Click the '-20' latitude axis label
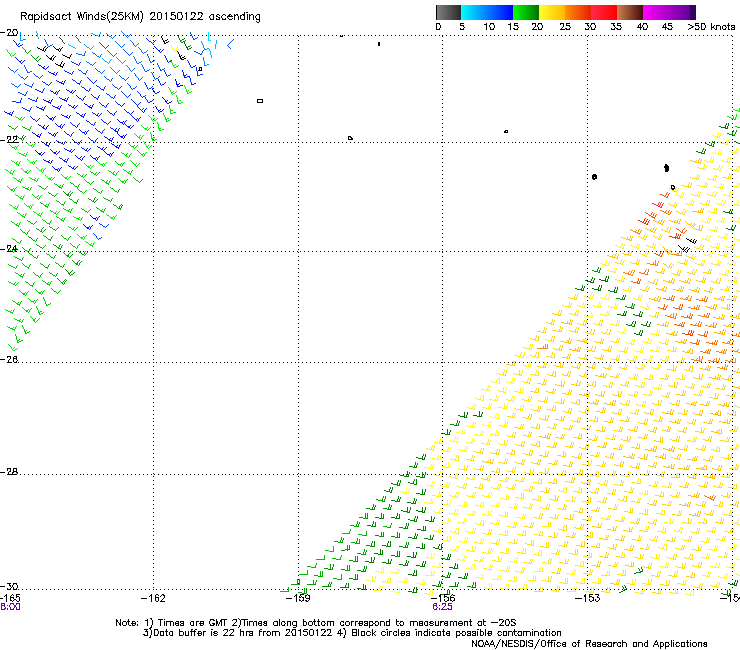 click(9, 33)
